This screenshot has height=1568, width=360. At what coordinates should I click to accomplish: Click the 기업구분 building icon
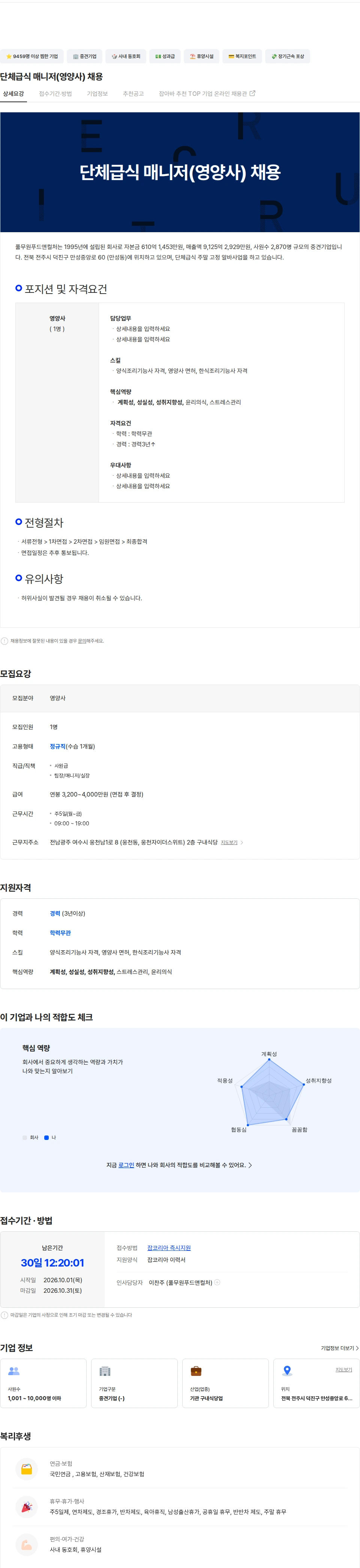(x=105, y=1371)
